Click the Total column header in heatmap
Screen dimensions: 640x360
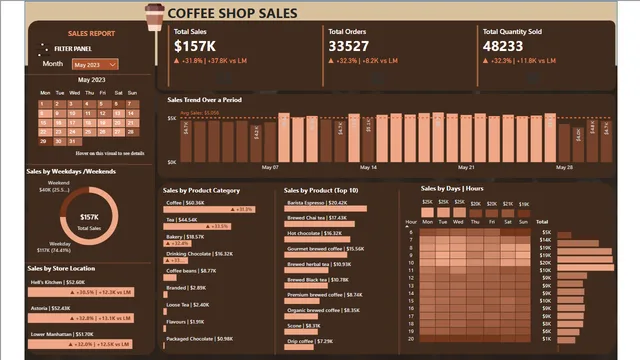pyautogui.click(x=542, y=222)
